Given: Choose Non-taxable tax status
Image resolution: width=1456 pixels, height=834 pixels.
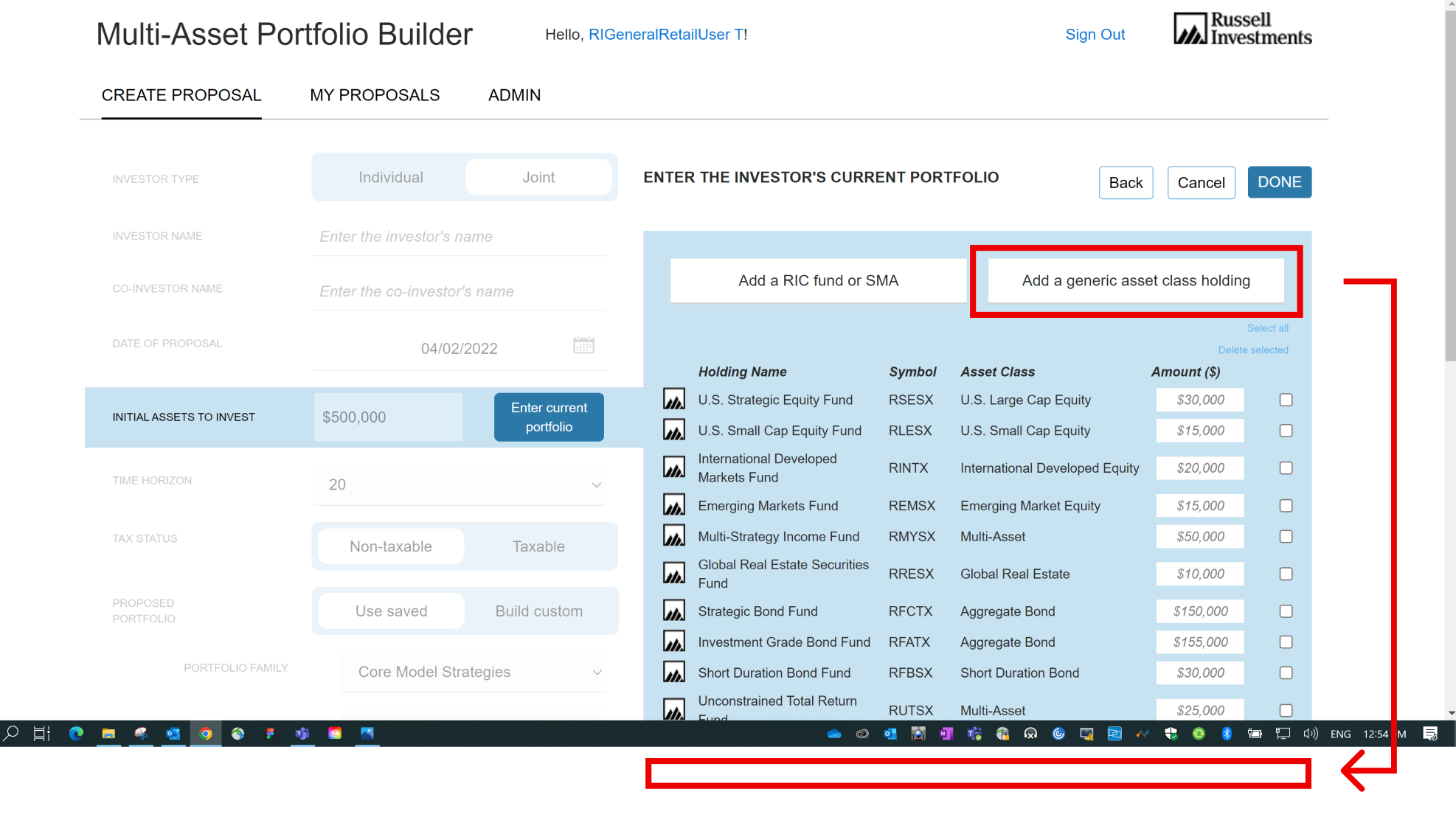Looking at the screenshot, I should [391, 546].
